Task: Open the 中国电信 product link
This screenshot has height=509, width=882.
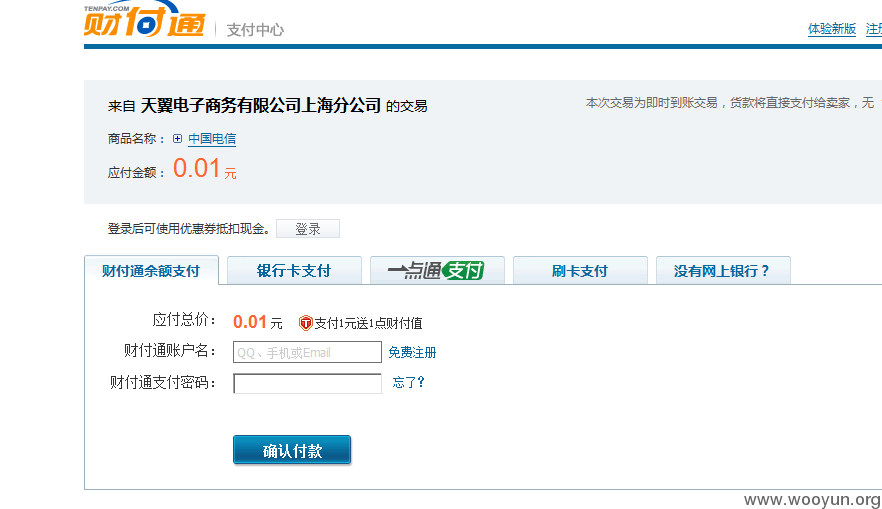Action: (x=212, y=139)
